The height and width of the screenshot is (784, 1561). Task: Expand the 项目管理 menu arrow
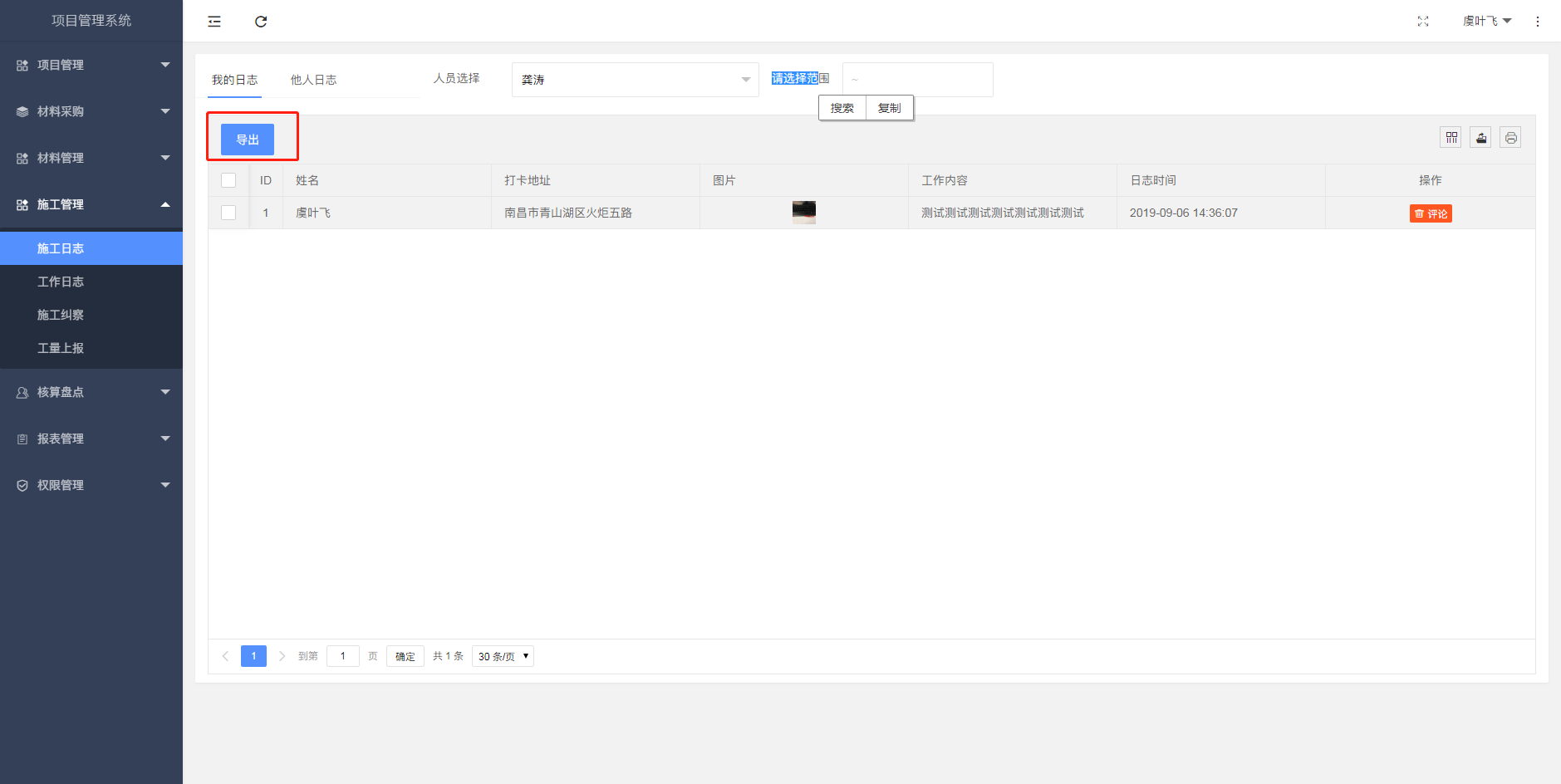(165, 65)
